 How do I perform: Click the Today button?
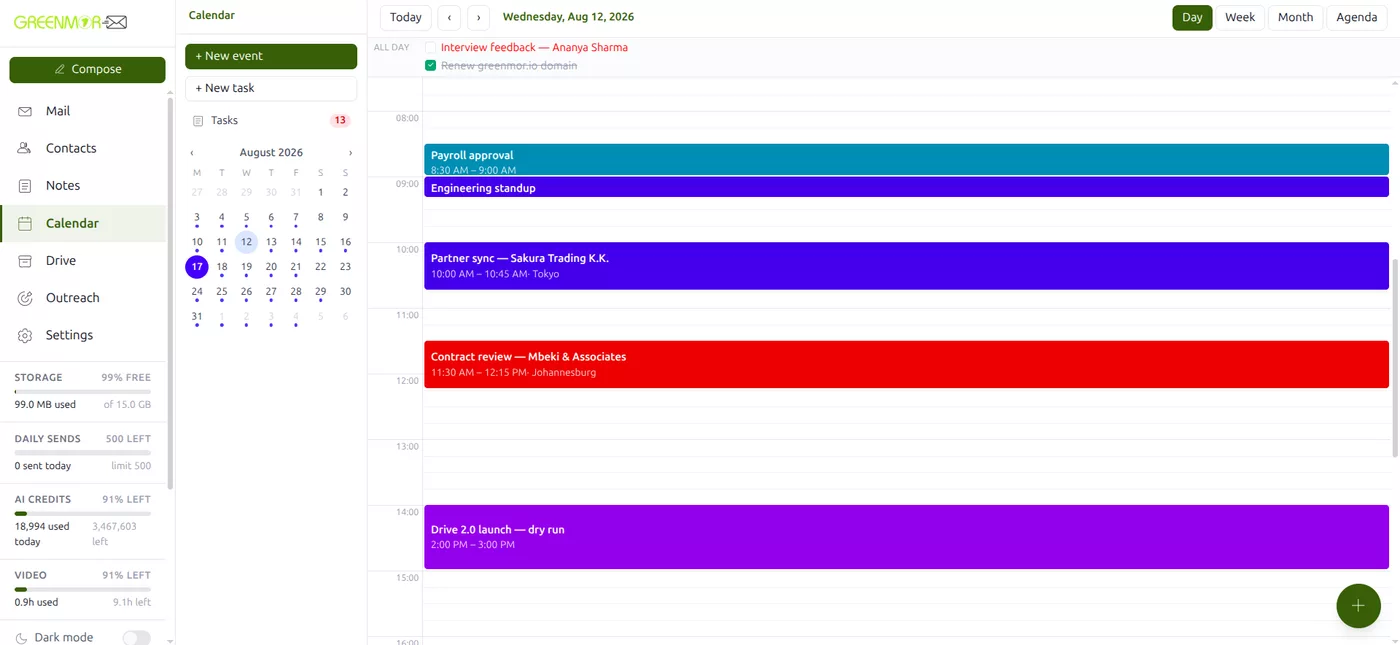click(406, 17)
